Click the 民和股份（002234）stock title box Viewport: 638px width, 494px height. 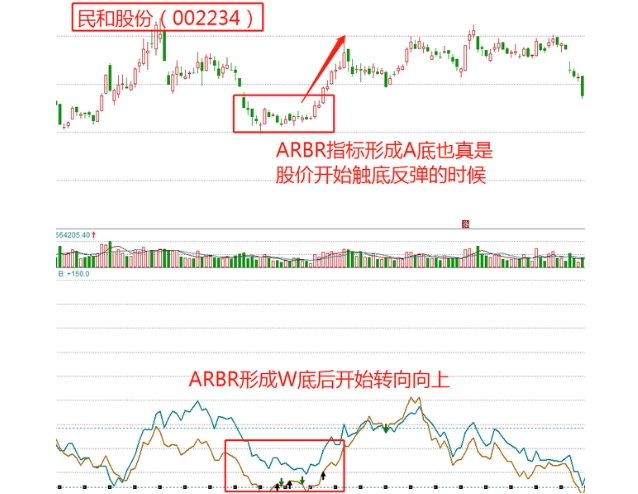pyautogui.click(x=168, y=17)
